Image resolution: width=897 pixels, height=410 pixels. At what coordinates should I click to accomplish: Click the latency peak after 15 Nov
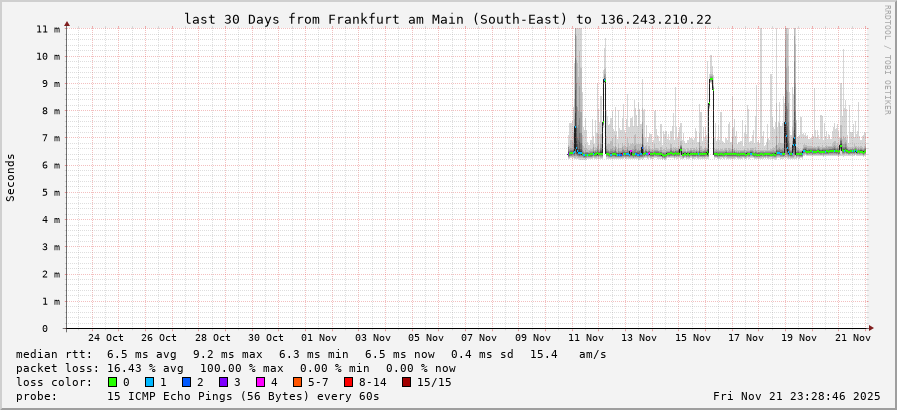coord(711,79)
